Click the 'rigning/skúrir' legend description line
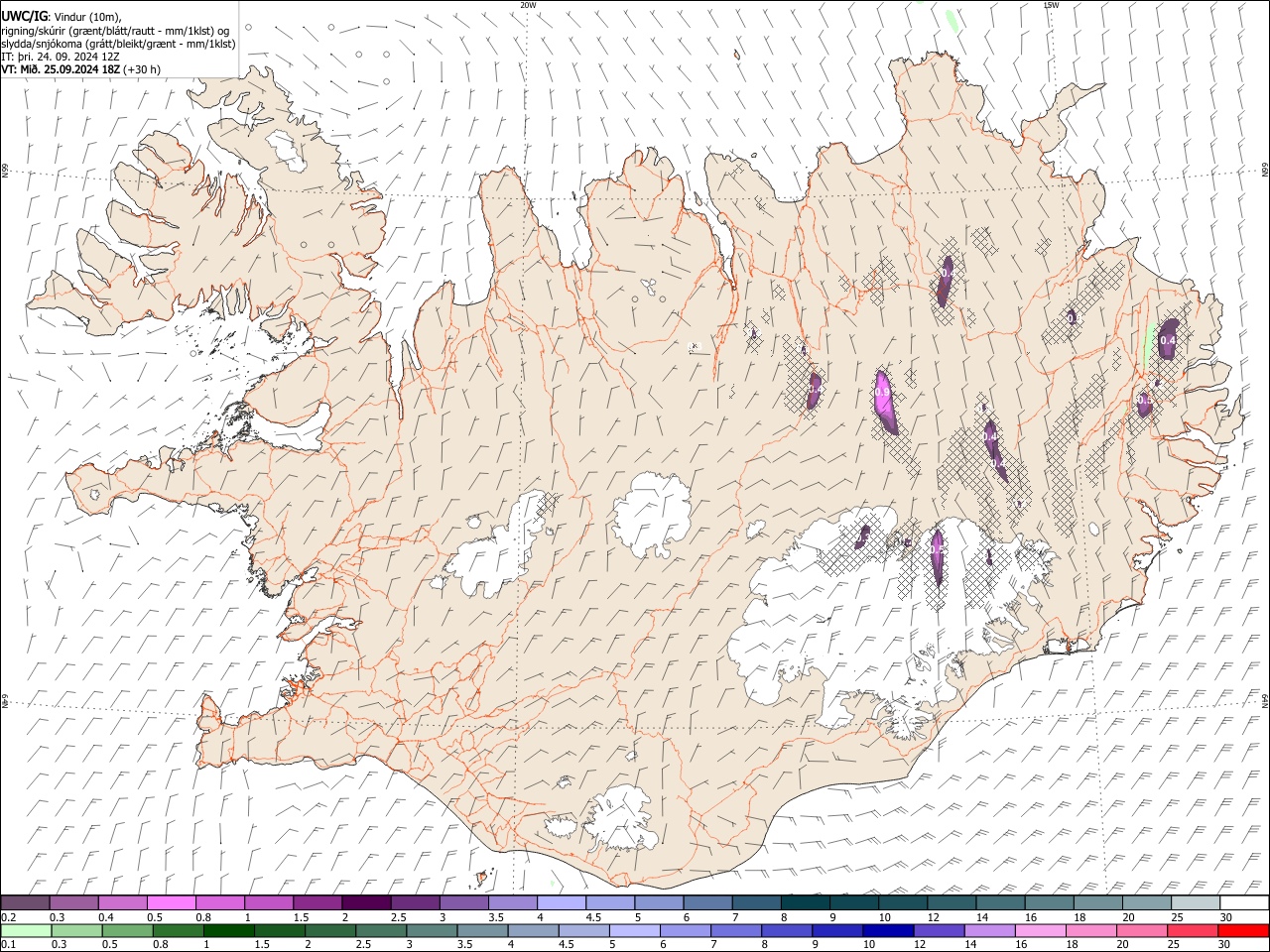Viewport: 1270px width, 952px height. point(115,31)
